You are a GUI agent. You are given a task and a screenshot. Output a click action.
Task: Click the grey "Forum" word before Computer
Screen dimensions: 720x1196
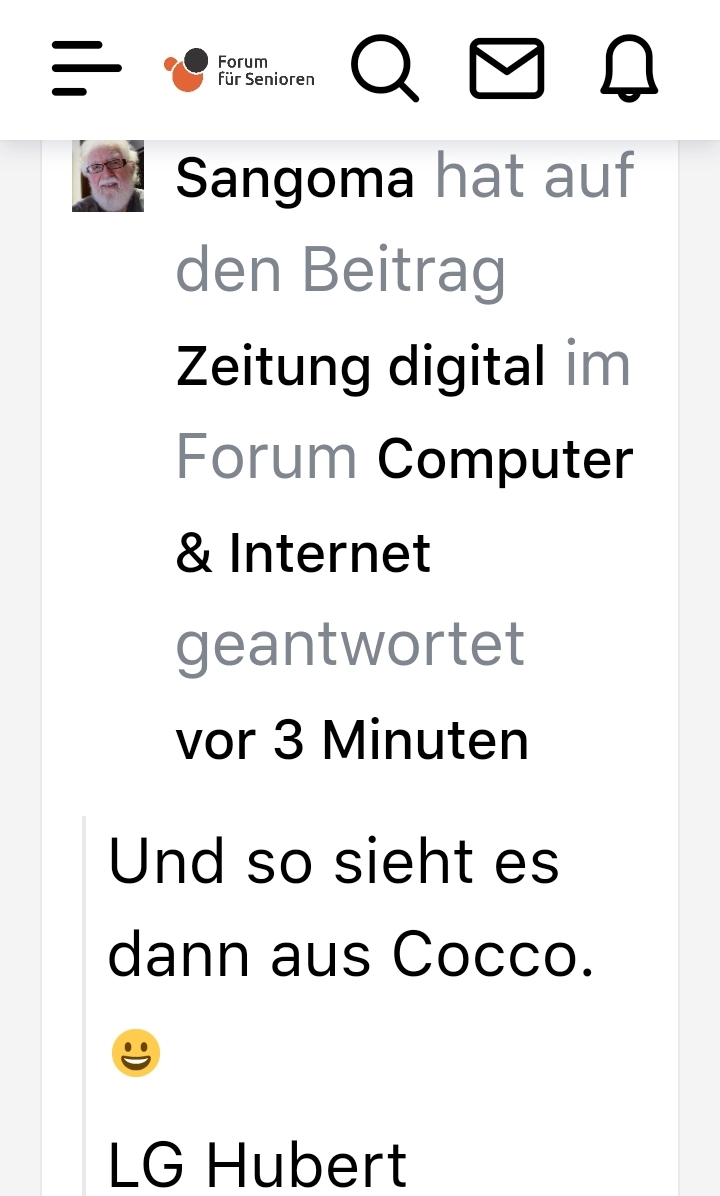[266, 459]
